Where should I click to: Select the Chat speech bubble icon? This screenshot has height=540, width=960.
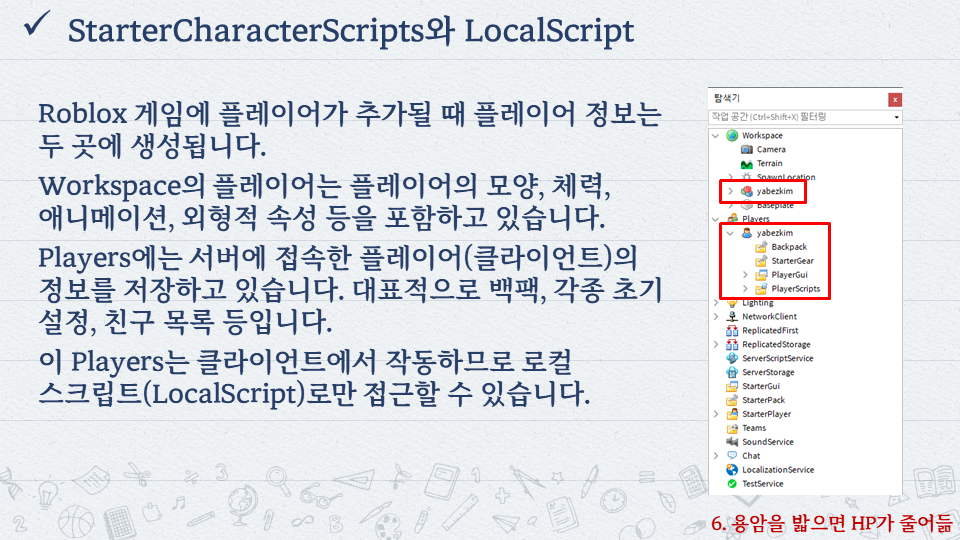coord(732,456)
